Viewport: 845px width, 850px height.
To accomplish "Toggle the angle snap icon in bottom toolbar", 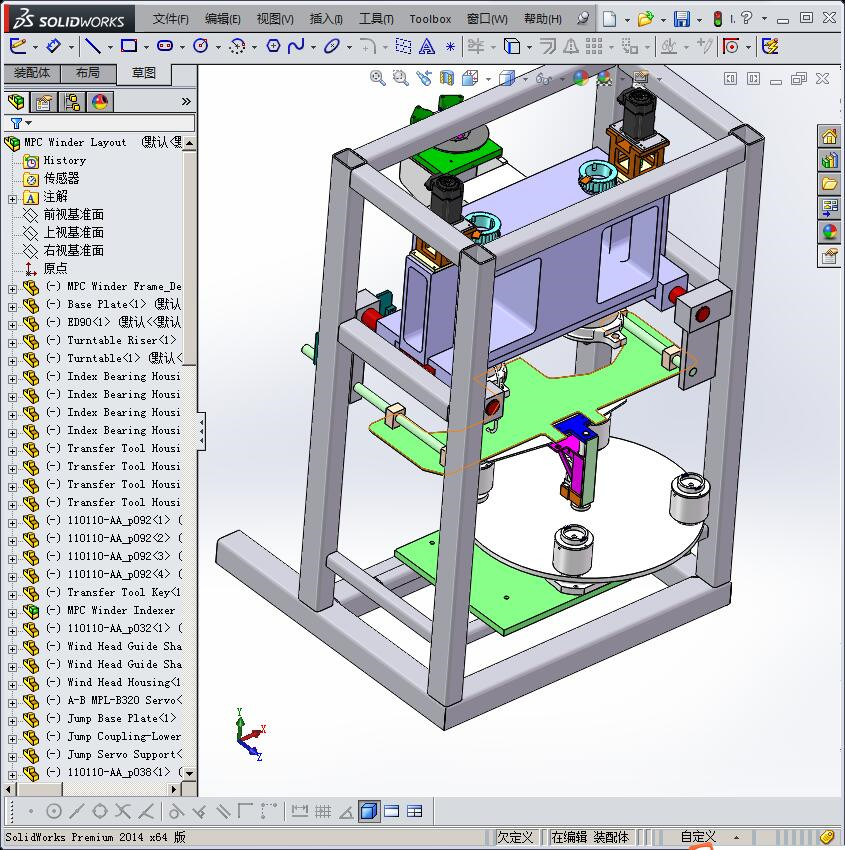I will pyautogui.click(x=346, y=812).
